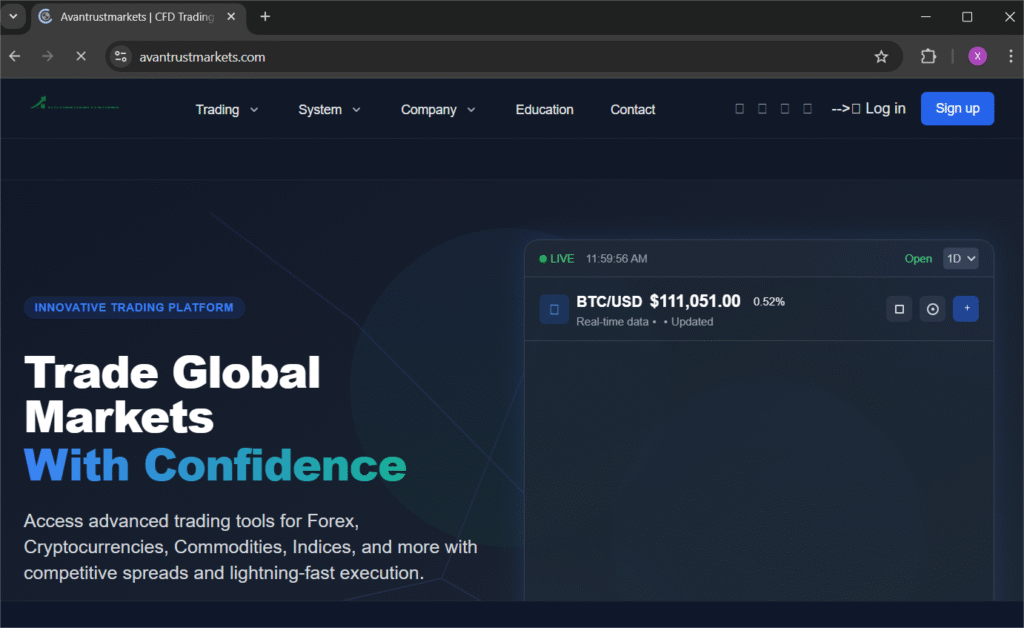Open the browser profile avatar icon

tap(977, 57)
